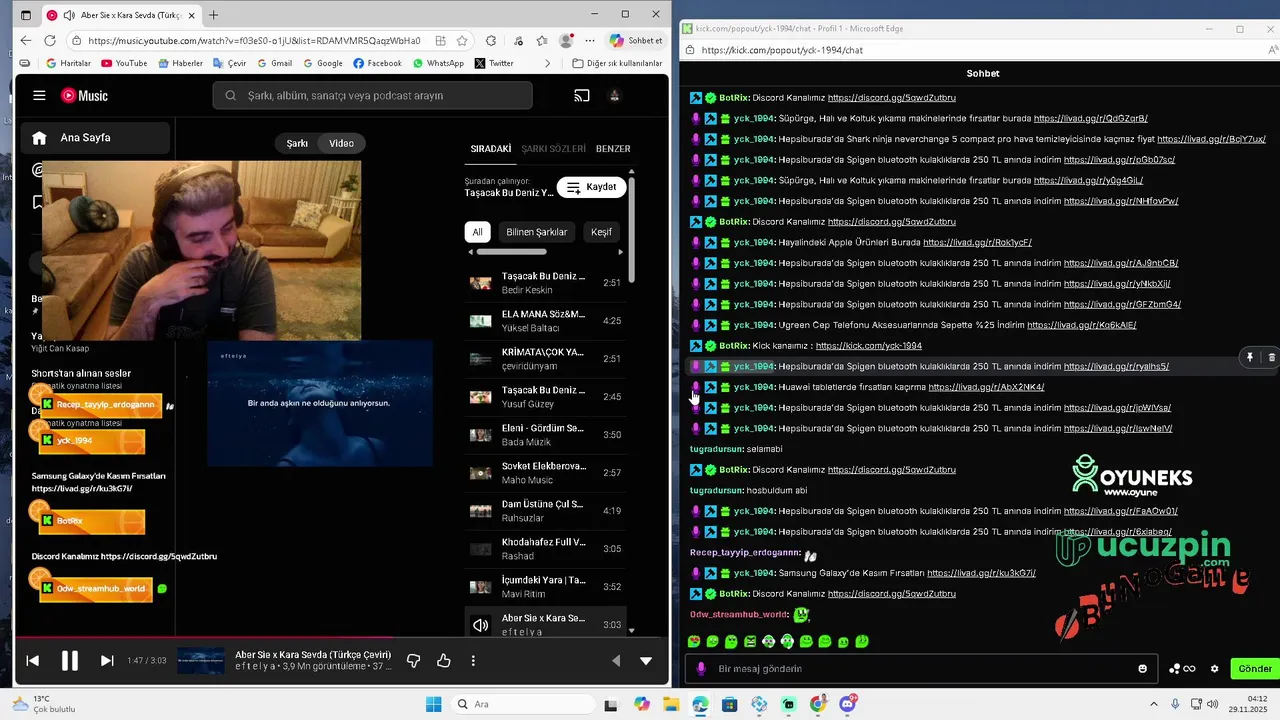Collapse the player page with down triangle
This screenshot has width=1280, height=720.
(646, 661)
